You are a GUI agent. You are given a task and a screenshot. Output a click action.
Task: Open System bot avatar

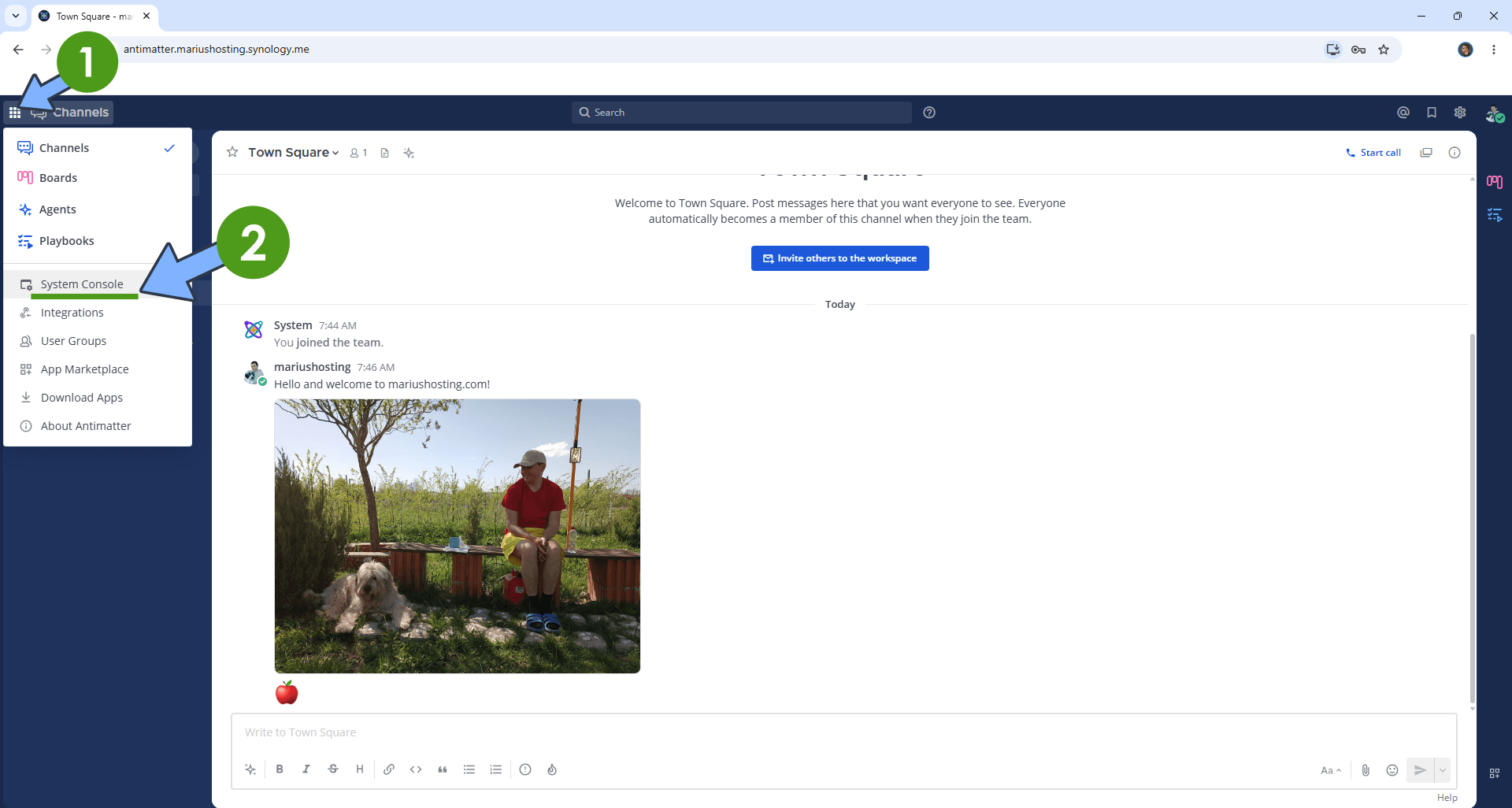pos(254,330)
